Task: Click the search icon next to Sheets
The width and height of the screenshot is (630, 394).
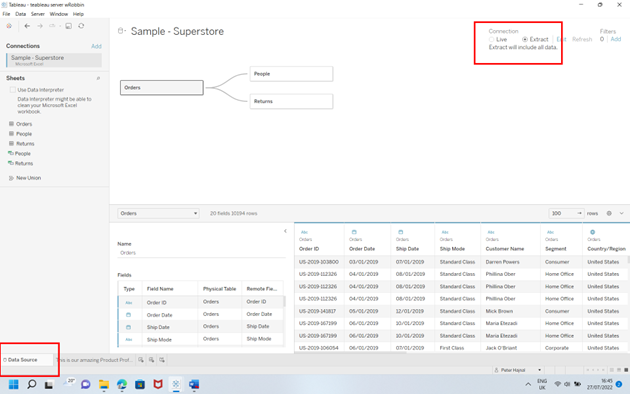Action: [x=98, y=78]
